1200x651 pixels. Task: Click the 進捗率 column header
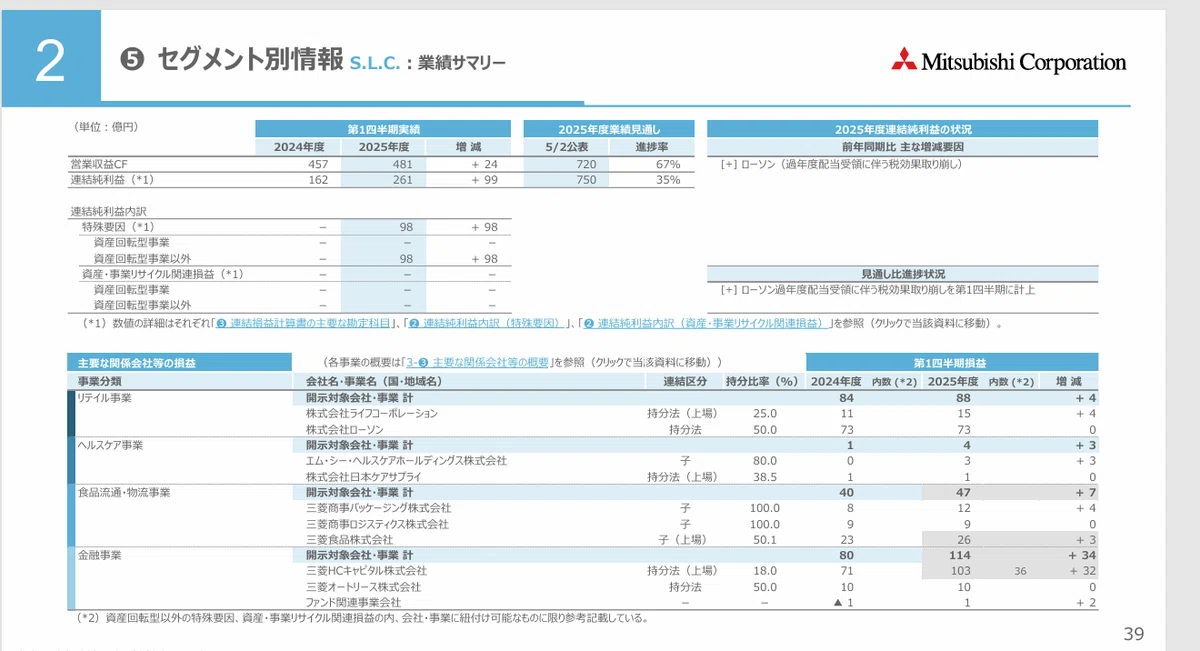point(651,147)
